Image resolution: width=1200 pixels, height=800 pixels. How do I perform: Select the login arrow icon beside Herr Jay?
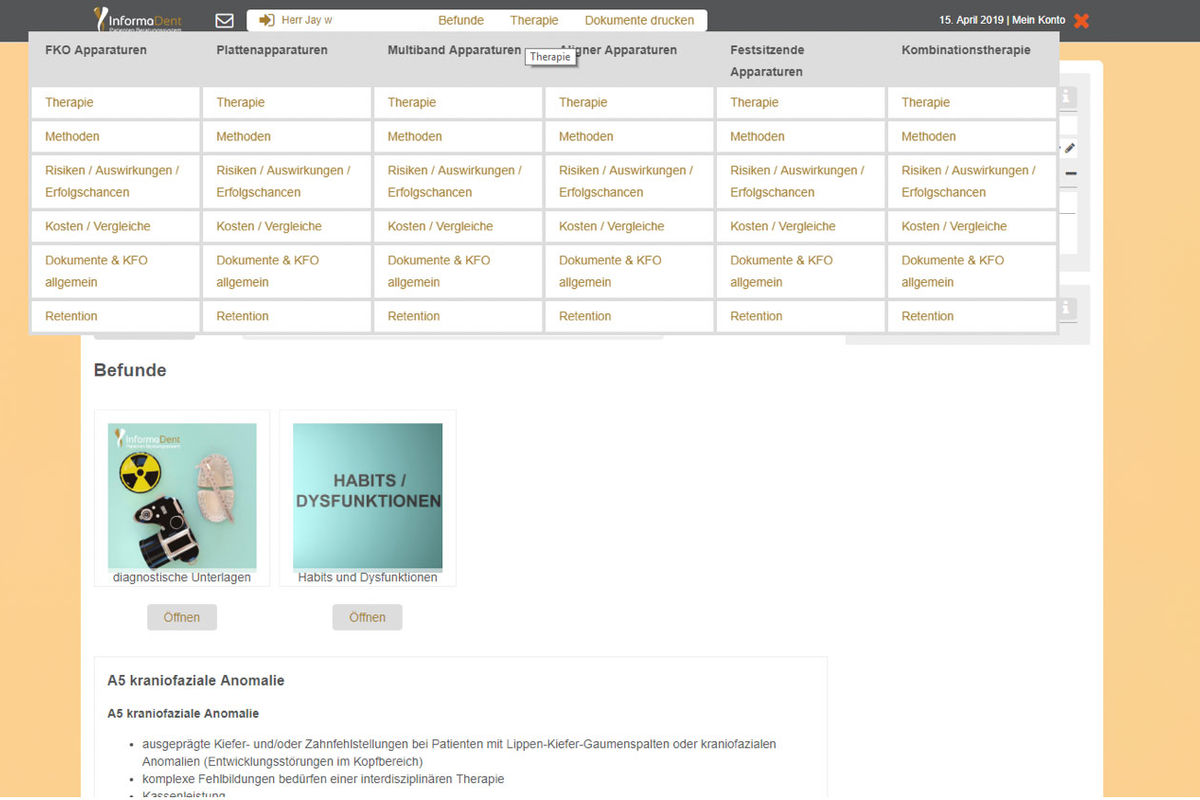click(x=266, y=19)
